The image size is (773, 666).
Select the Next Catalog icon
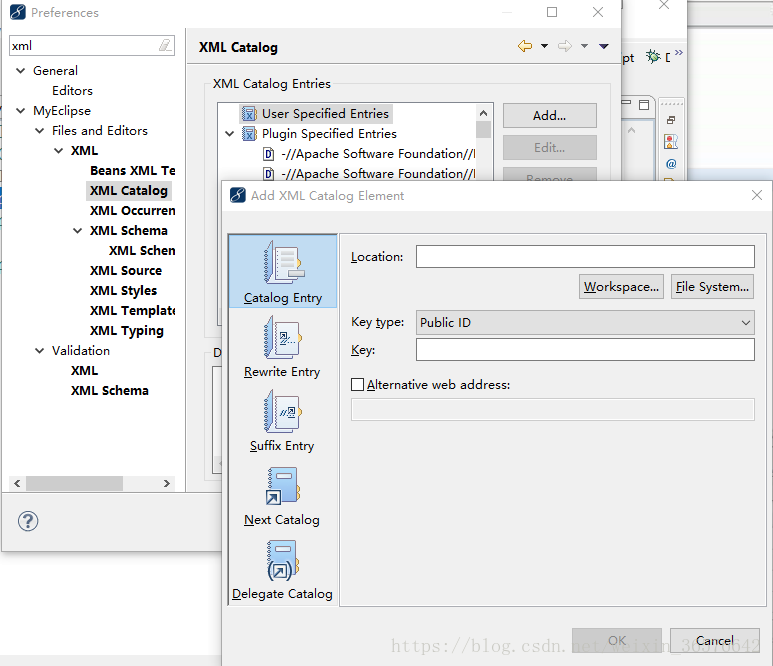click(x=282, y=486)
